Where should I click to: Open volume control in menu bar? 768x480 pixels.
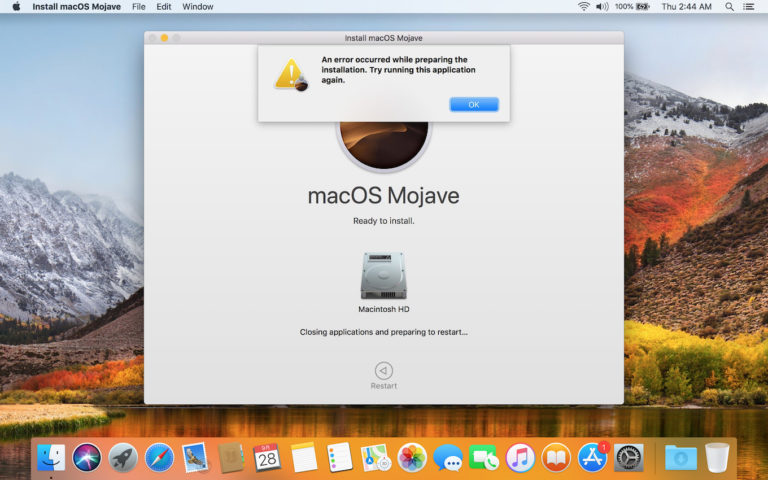603,7
